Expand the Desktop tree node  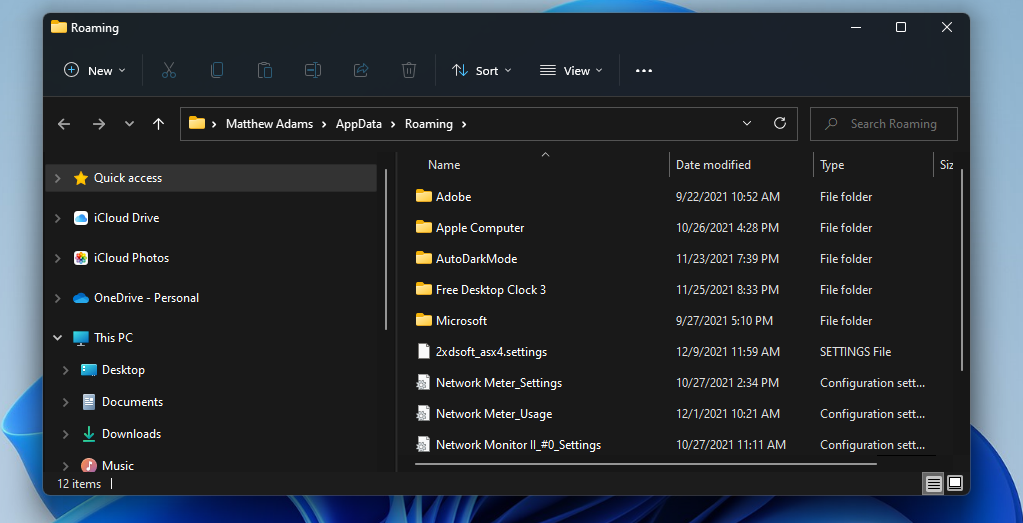pyautogui.click(x=65, y=370)
